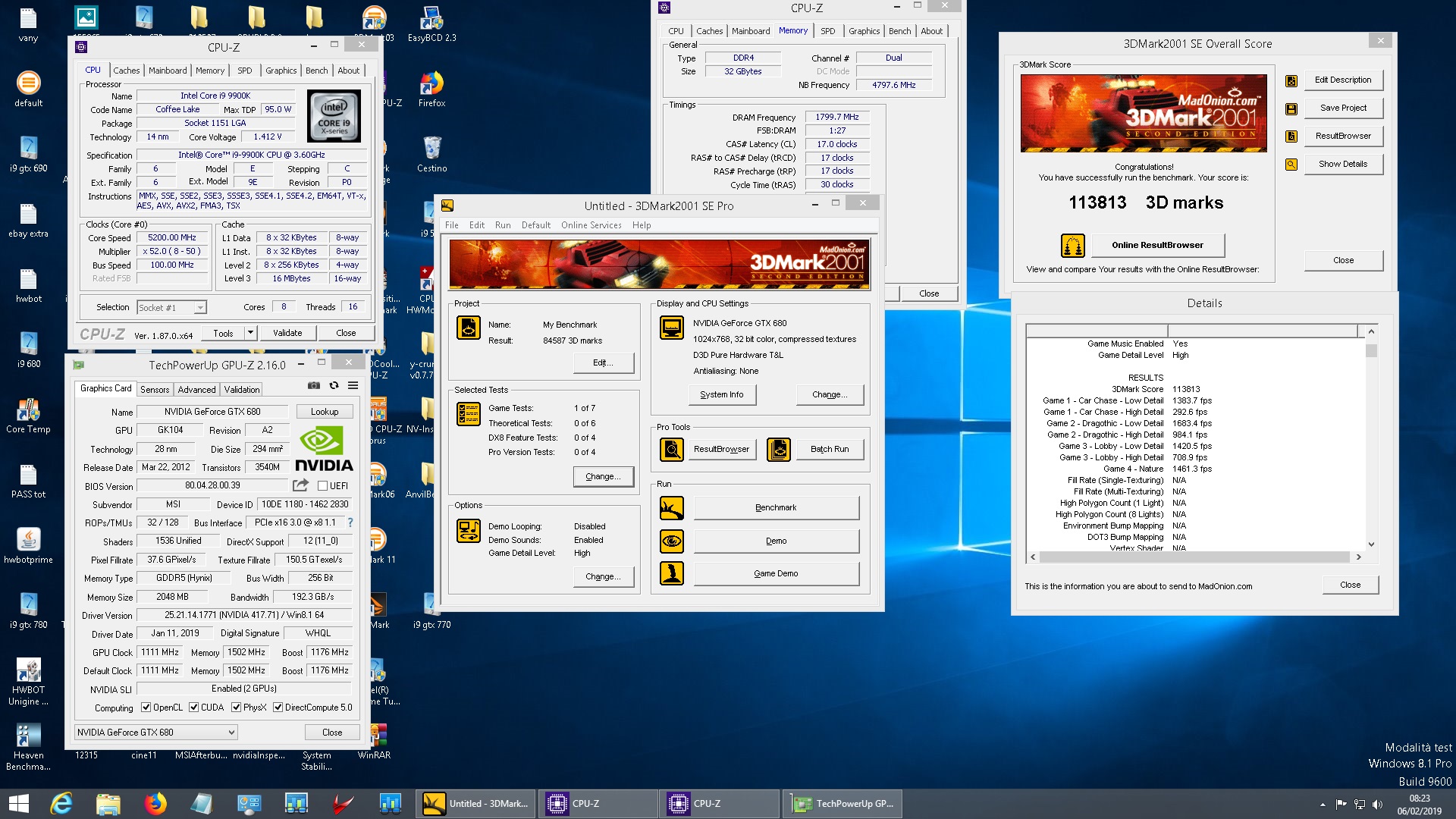The height and width of the screenshot is (819, 1456).
Task: Take GPU-Z screenshot with camera icon
Action: coord(313,385)
